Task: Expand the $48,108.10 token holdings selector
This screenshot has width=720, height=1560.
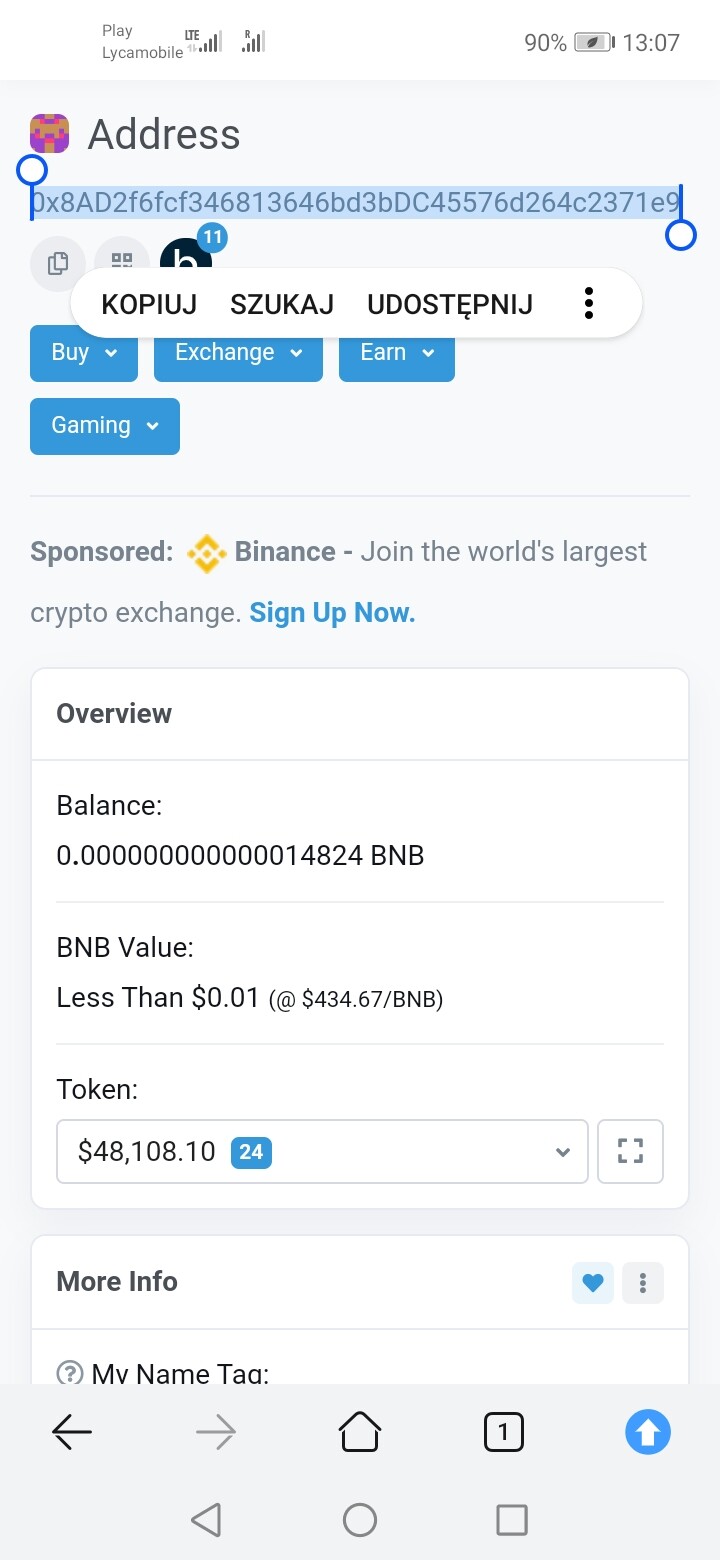Action: 322,1152
